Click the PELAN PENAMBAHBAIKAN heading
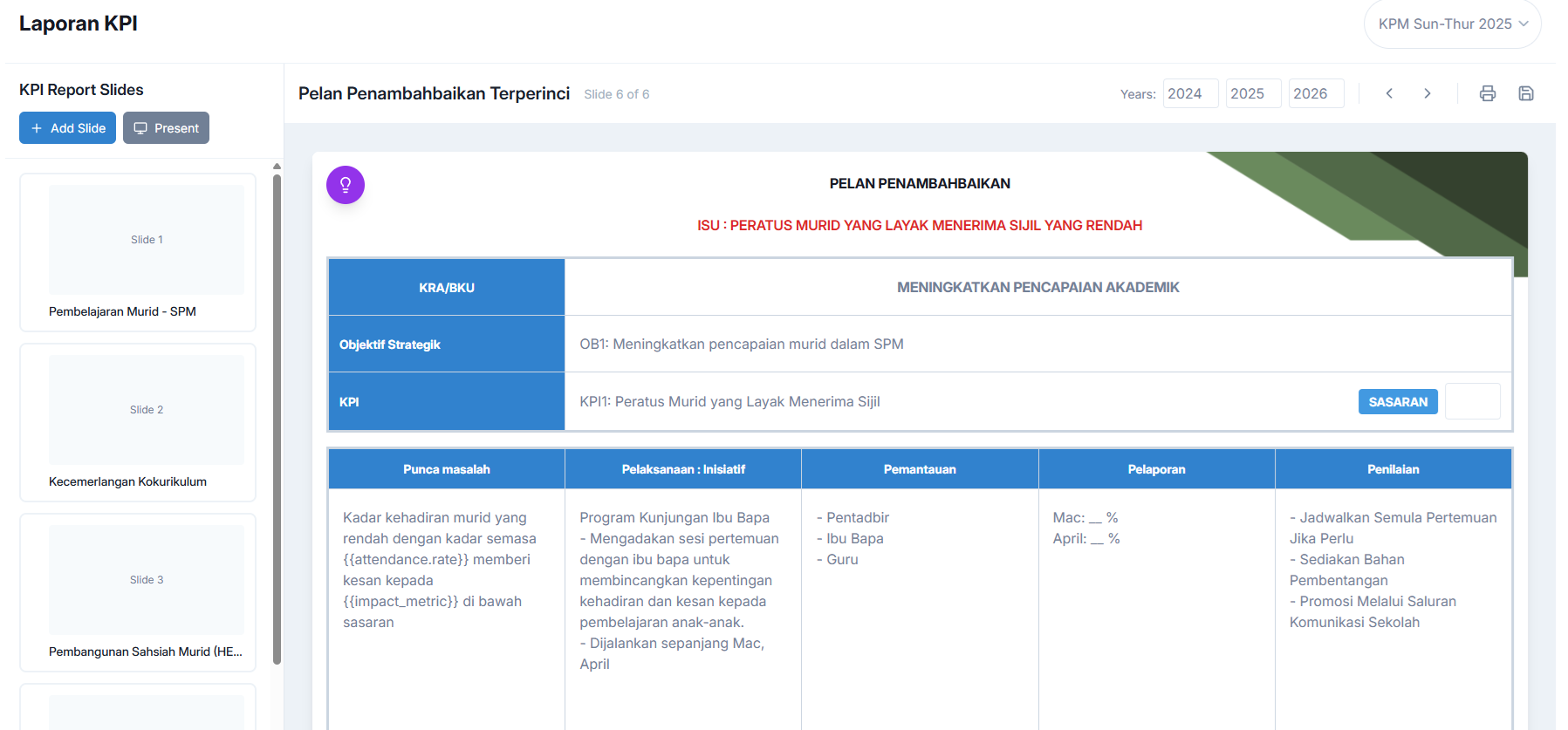Image resolution: width=1568 pixels, height=730 pixels. pos(920,183)
